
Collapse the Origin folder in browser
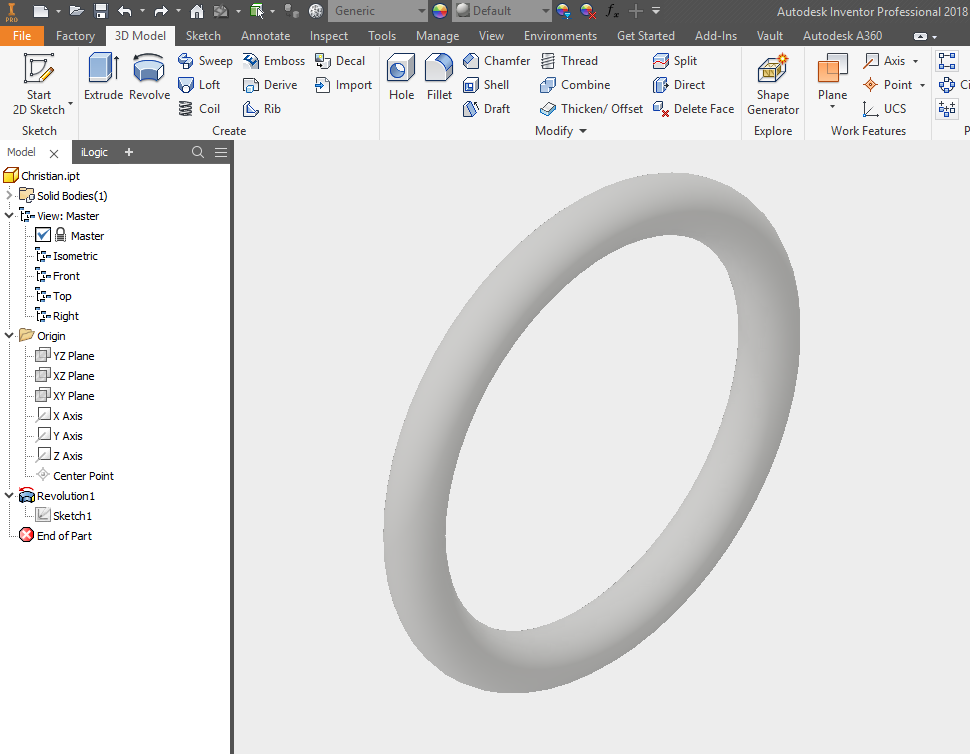[x=8, y=335]
